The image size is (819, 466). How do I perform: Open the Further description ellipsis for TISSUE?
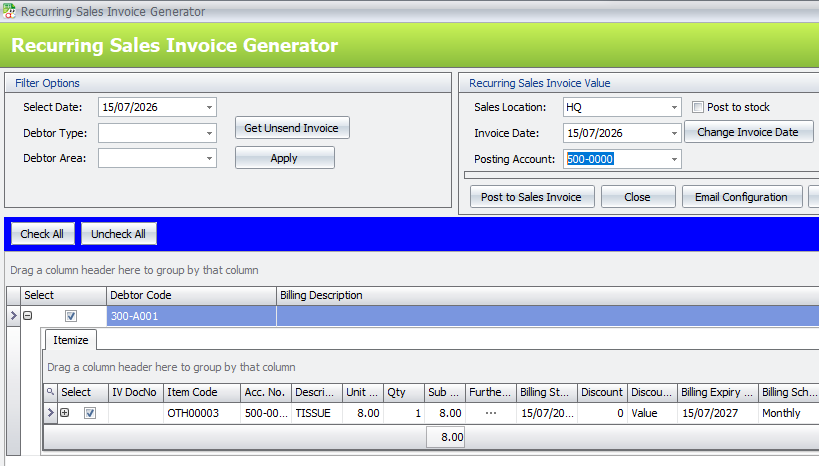point(490,413)
